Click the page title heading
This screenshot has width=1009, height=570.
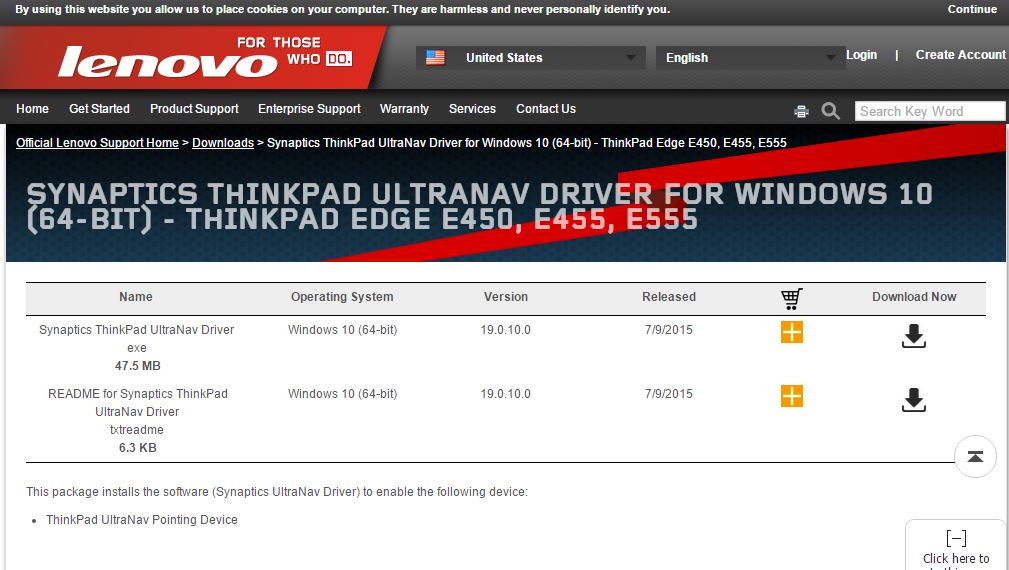point(479,207)
